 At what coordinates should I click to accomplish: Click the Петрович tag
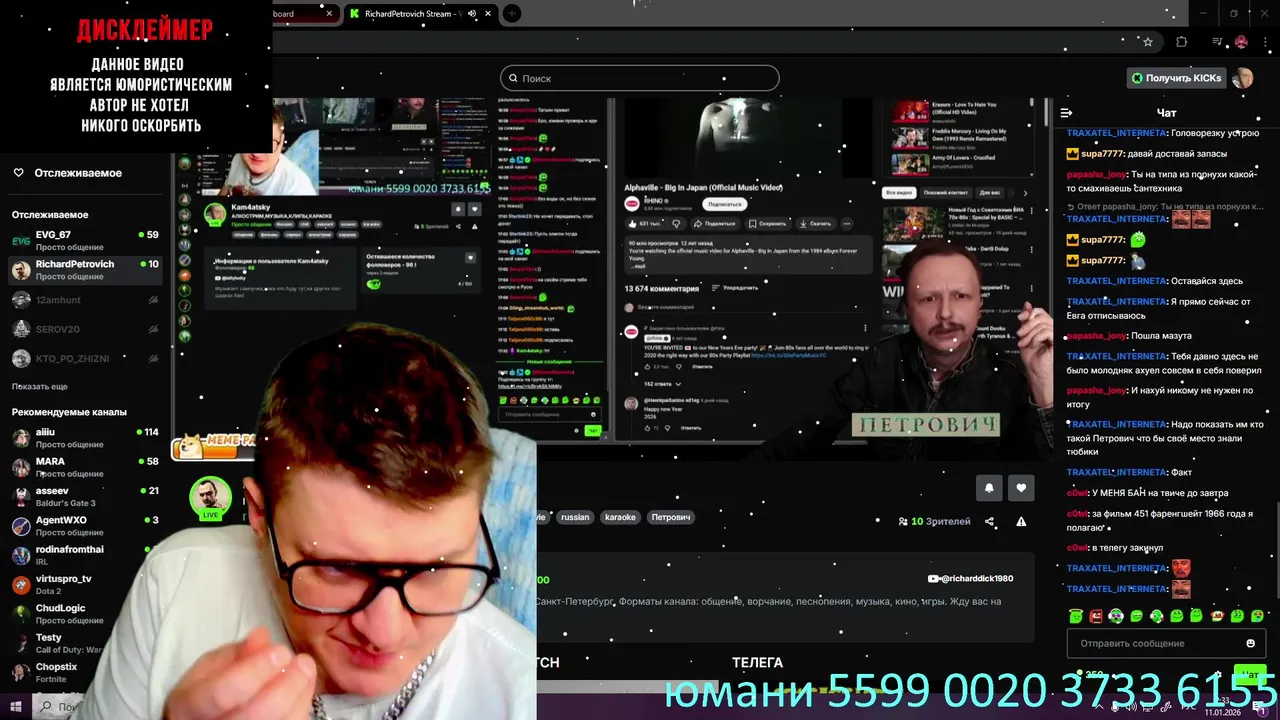pyautogui.click(x=671, y=517)
